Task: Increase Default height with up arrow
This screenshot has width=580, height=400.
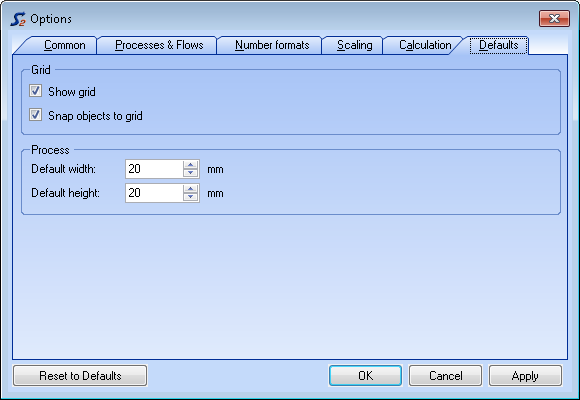Action: click(190, 189)
